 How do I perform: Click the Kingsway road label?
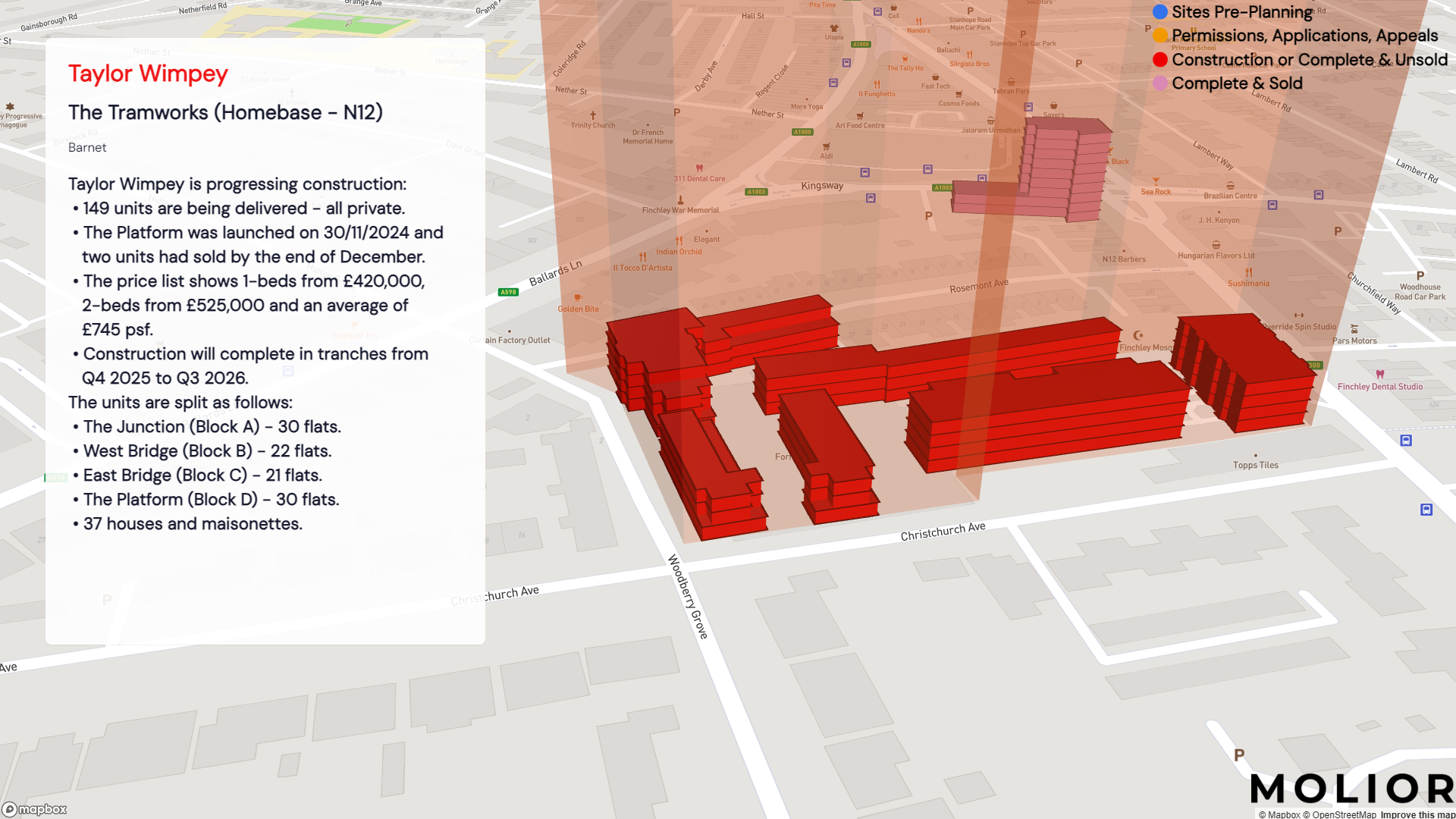(822, 185)
